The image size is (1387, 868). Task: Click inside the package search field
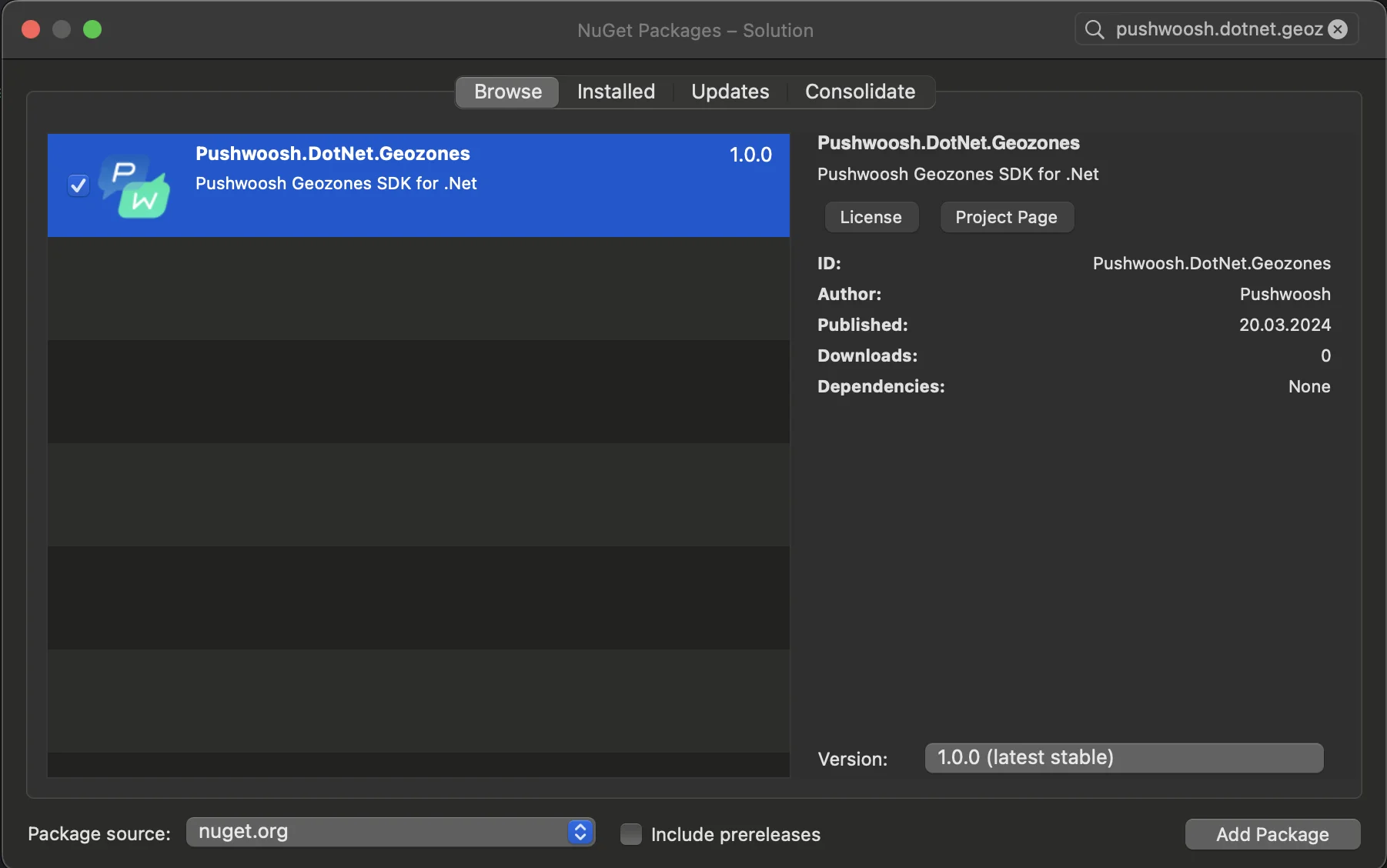(x=1218, y=29)
